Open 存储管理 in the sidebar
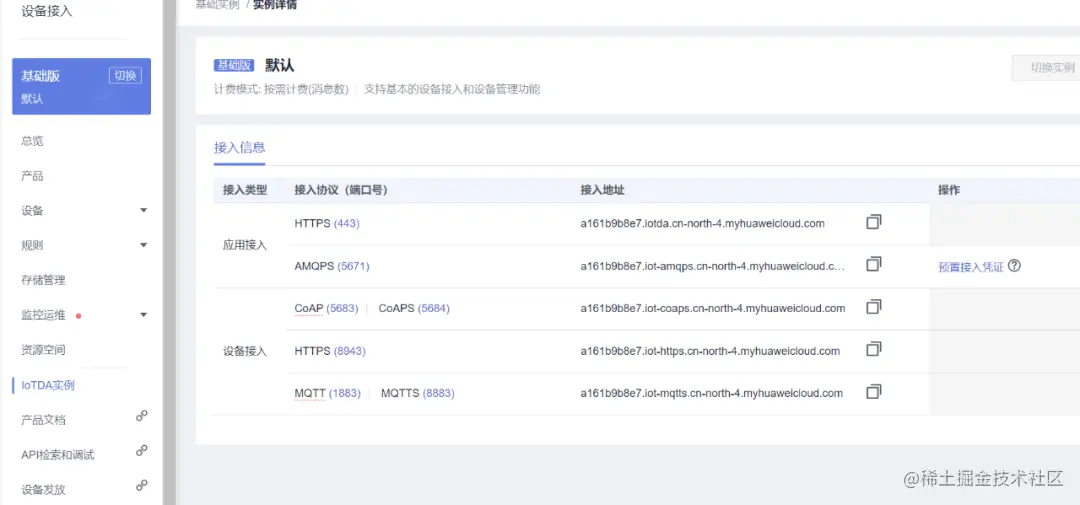The image size is (1080, 505). click(43, 280)
